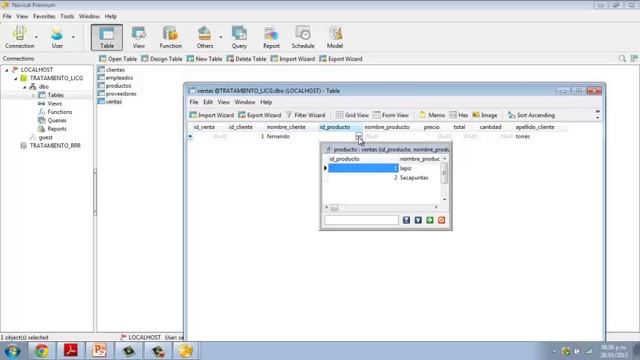Viewport: 640px width, 360px height.
Task: Click main Export Wizard button
Action: point(341,59)
